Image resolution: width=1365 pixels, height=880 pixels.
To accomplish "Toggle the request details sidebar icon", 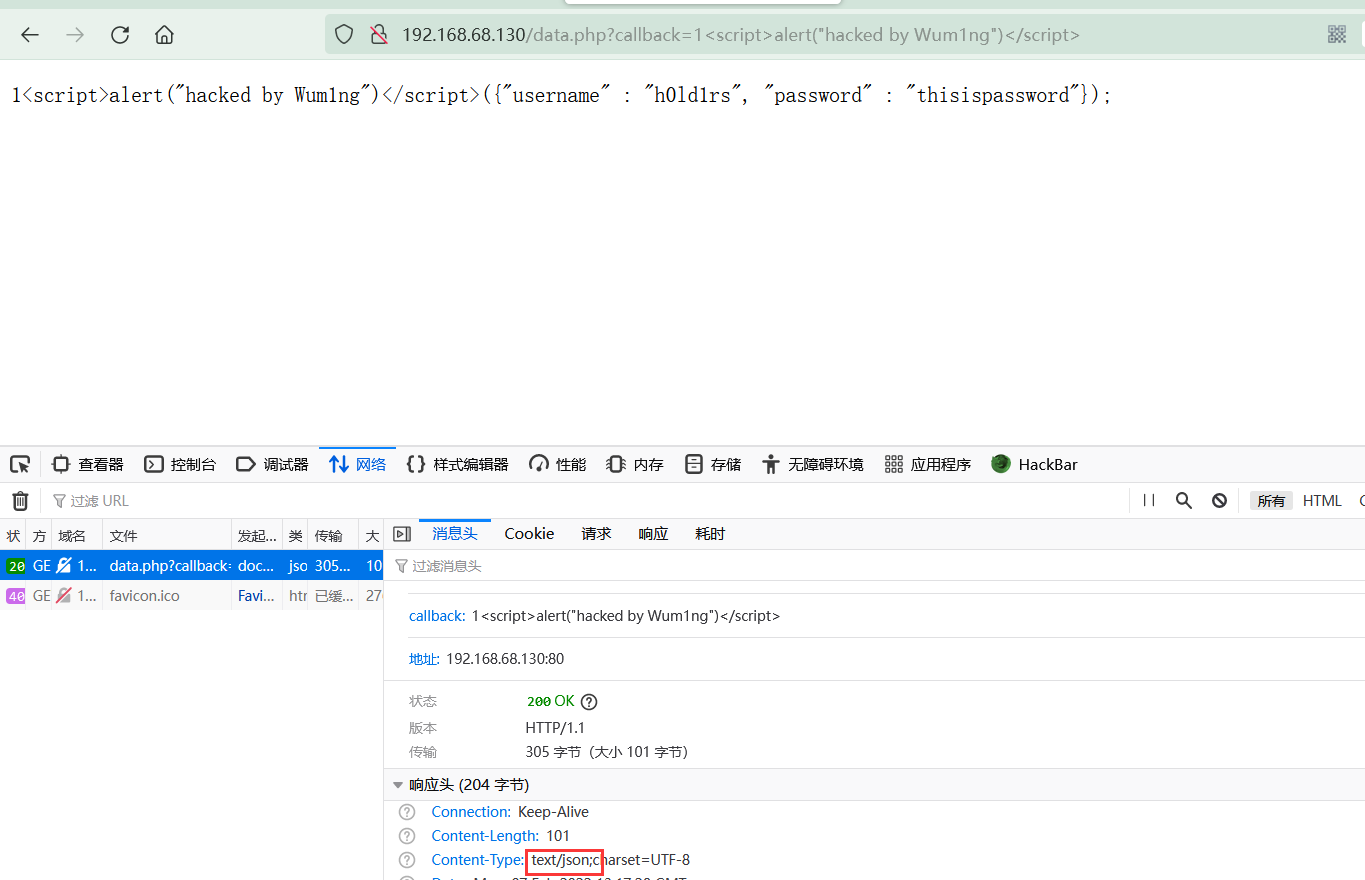I will (402, 534).
